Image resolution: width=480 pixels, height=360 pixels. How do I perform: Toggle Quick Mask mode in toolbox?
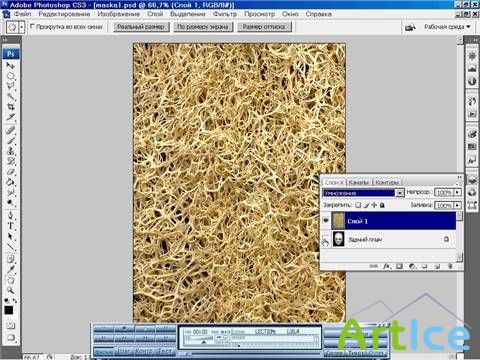10,326
